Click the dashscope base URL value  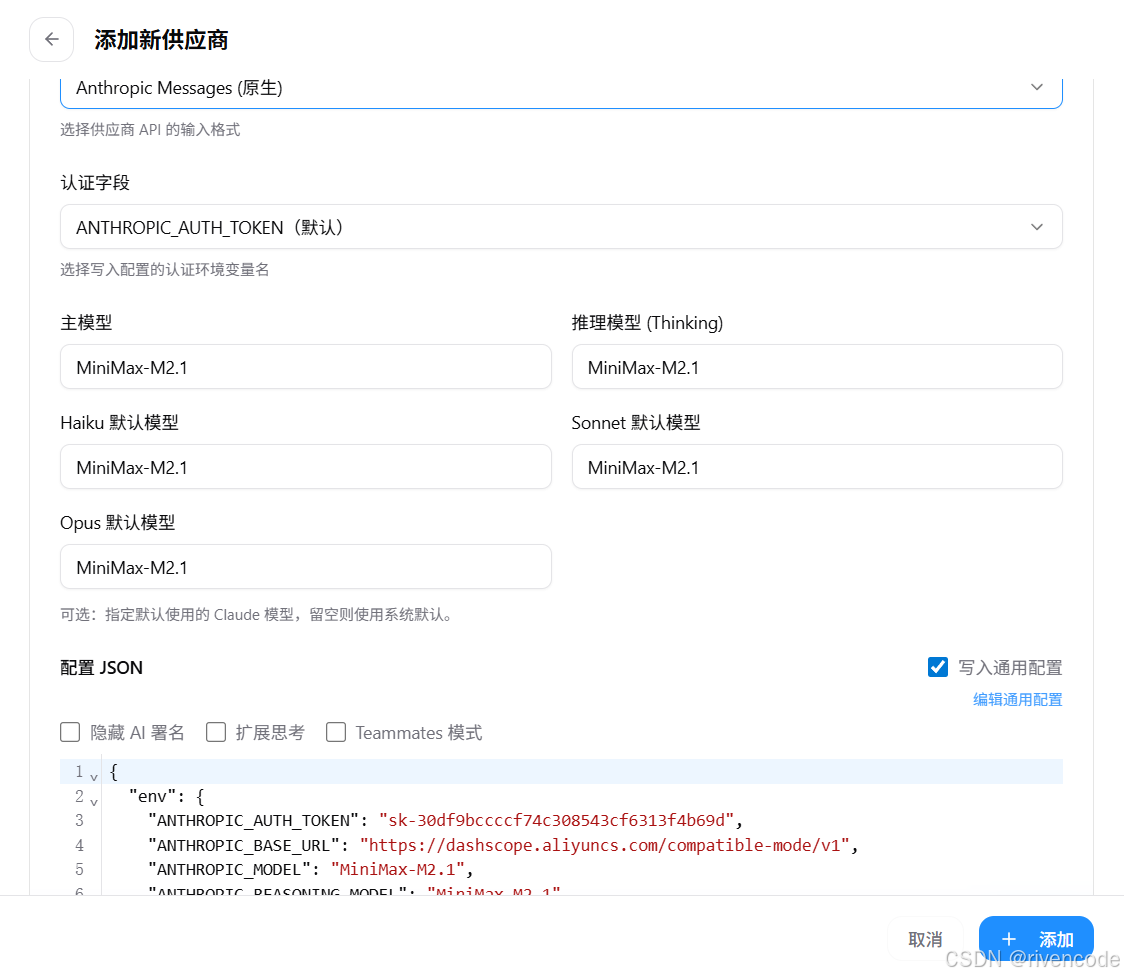point(604,846)
